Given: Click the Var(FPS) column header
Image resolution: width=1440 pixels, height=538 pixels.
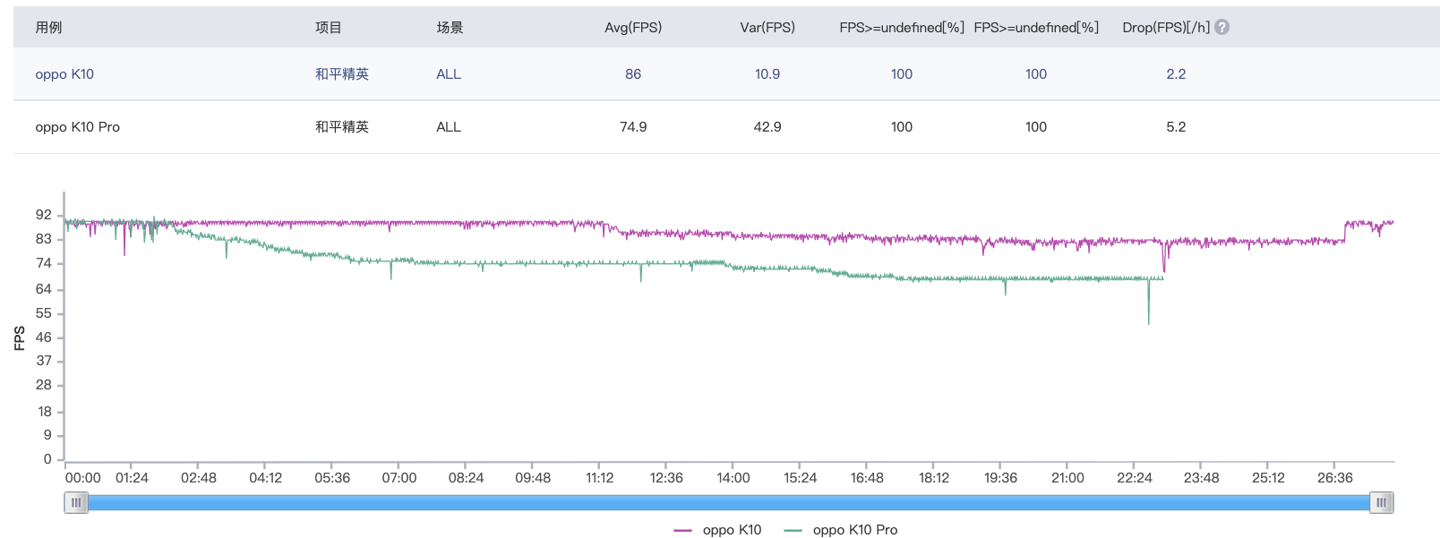Looking at the screenshot, I should pos(767,28).
